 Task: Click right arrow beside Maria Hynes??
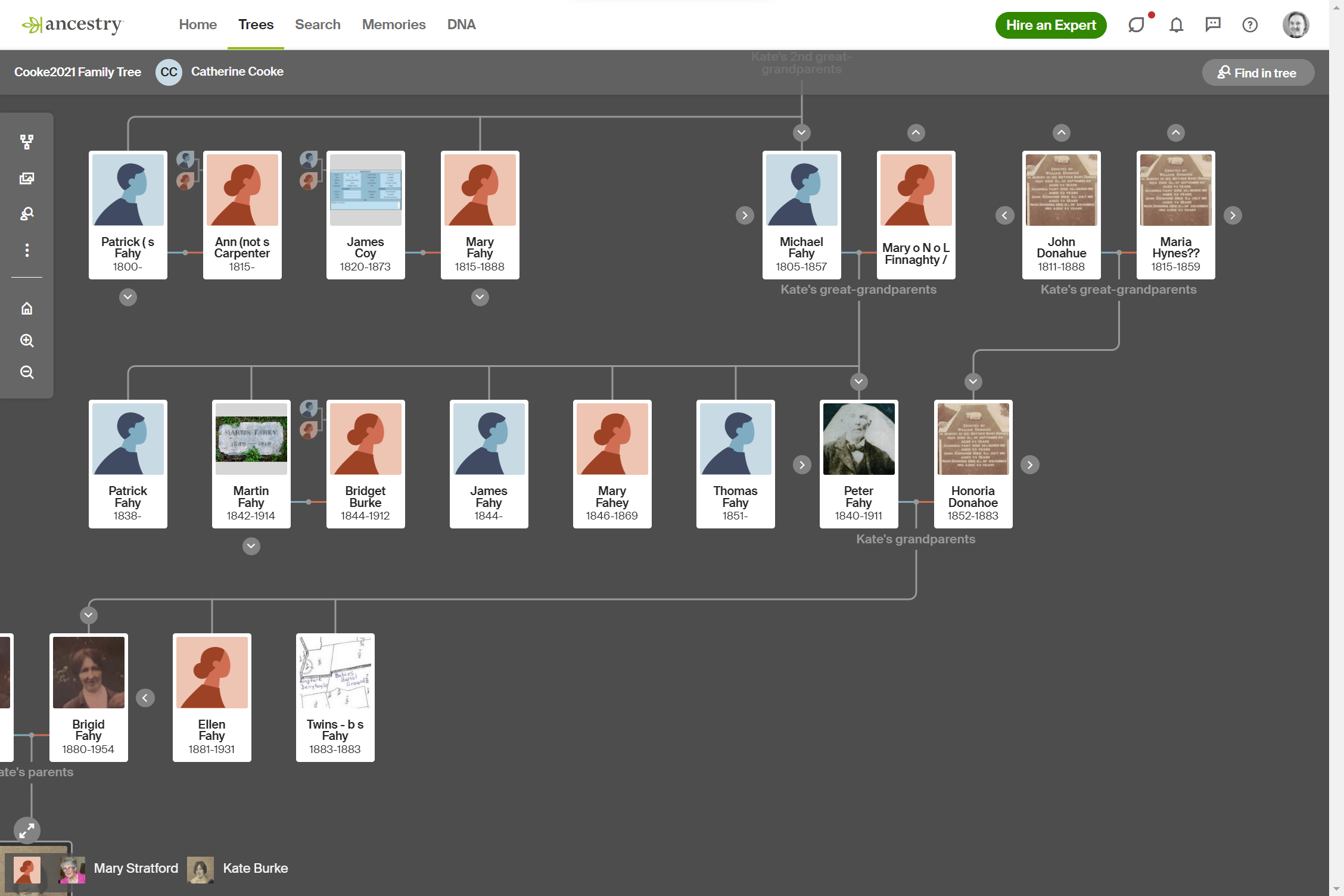(1233, 216)
